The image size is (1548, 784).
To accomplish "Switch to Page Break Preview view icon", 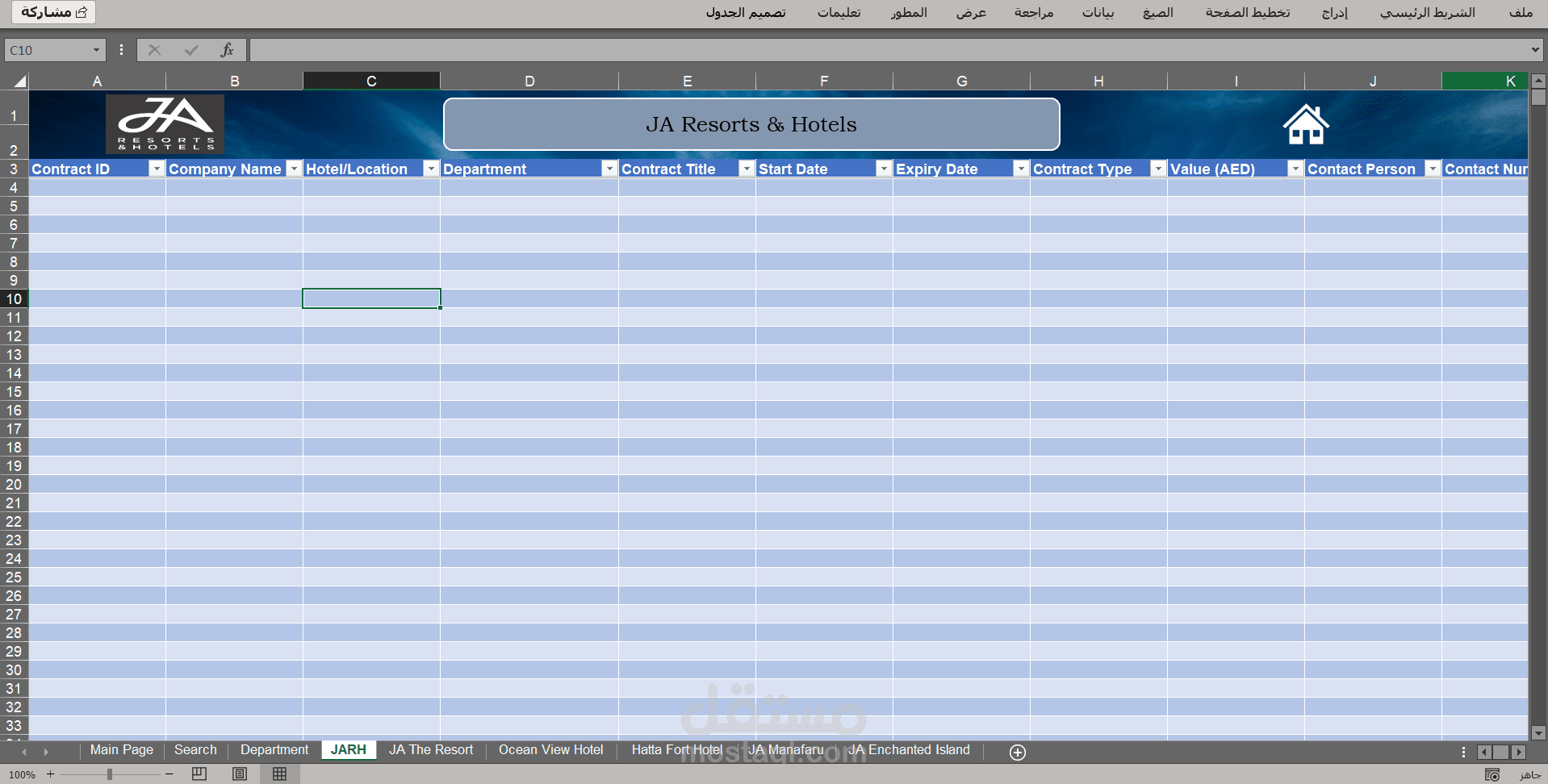I will coord(199,774).
